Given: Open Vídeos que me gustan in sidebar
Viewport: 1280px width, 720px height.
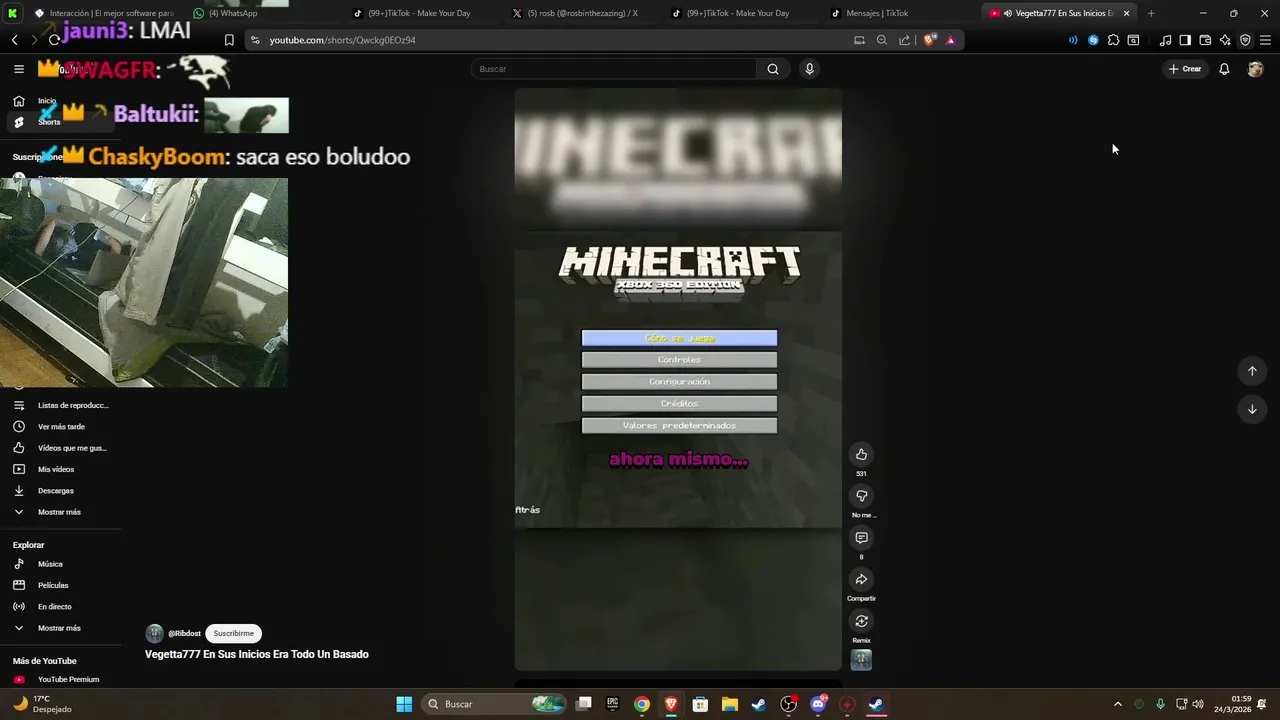Looking at the screenshot, I should click(60, 448).
